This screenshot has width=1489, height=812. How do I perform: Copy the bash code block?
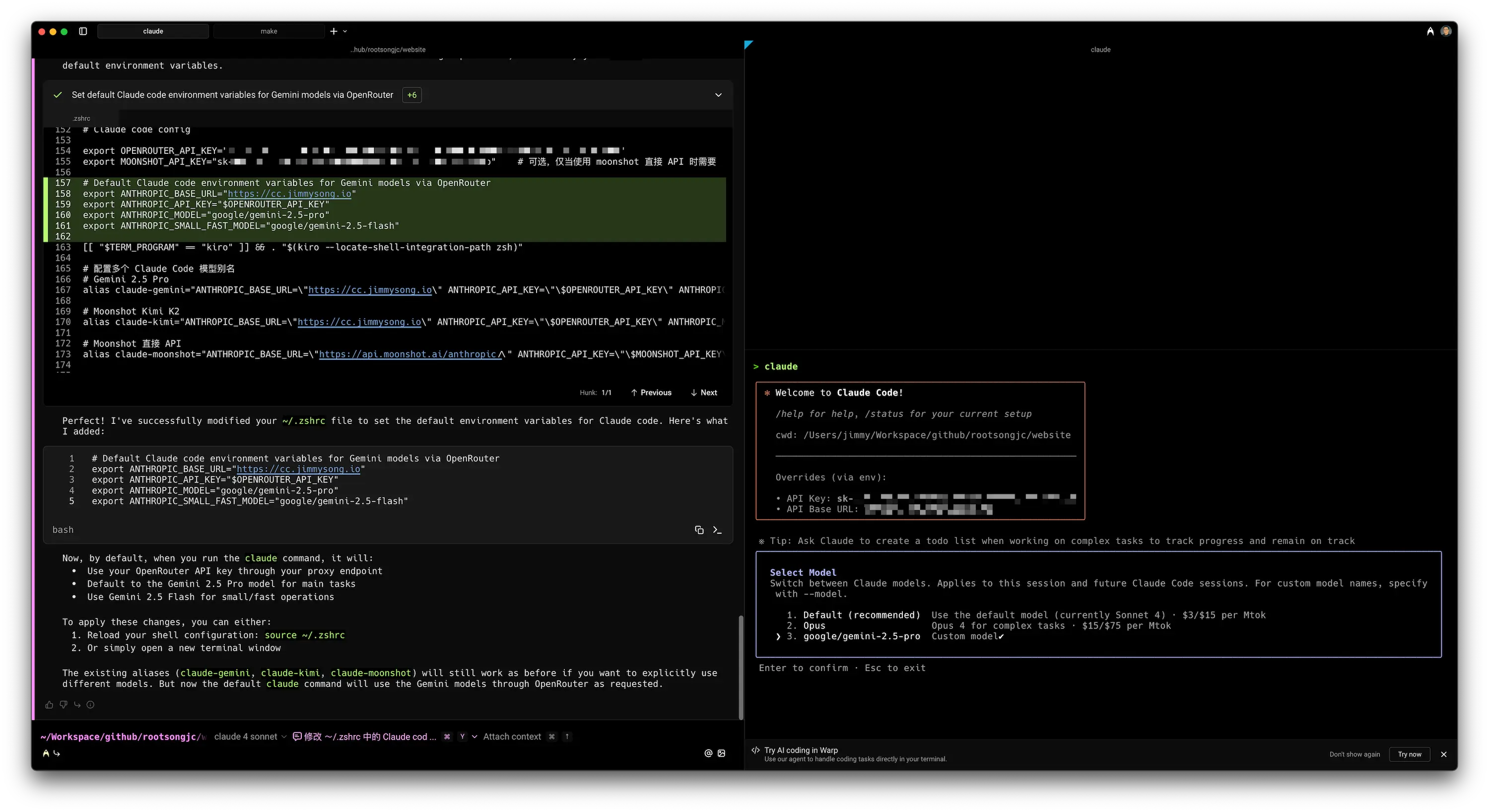pos(699,530)
